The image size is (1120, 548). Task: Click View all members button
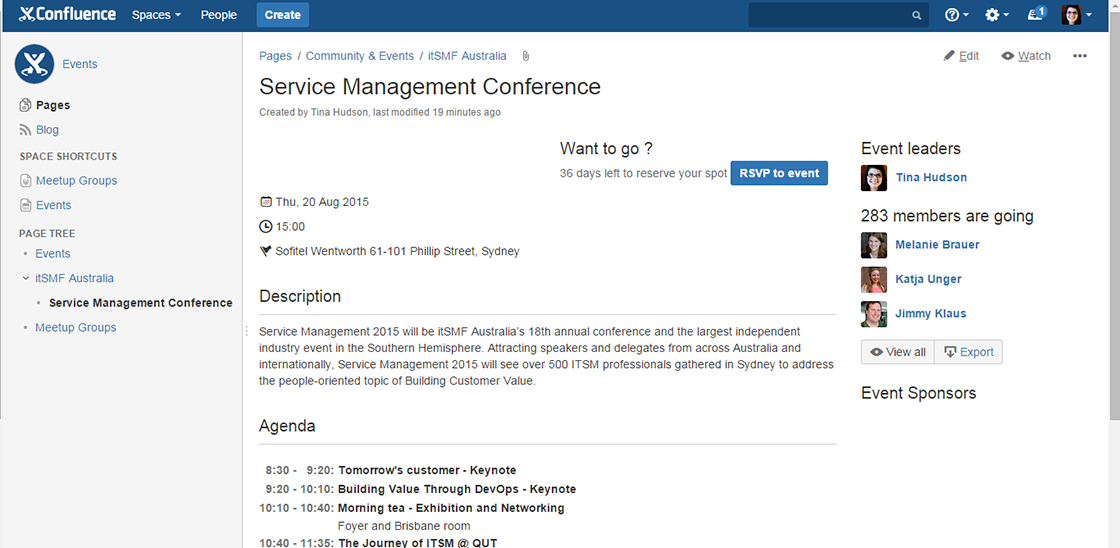pos(898,352)
